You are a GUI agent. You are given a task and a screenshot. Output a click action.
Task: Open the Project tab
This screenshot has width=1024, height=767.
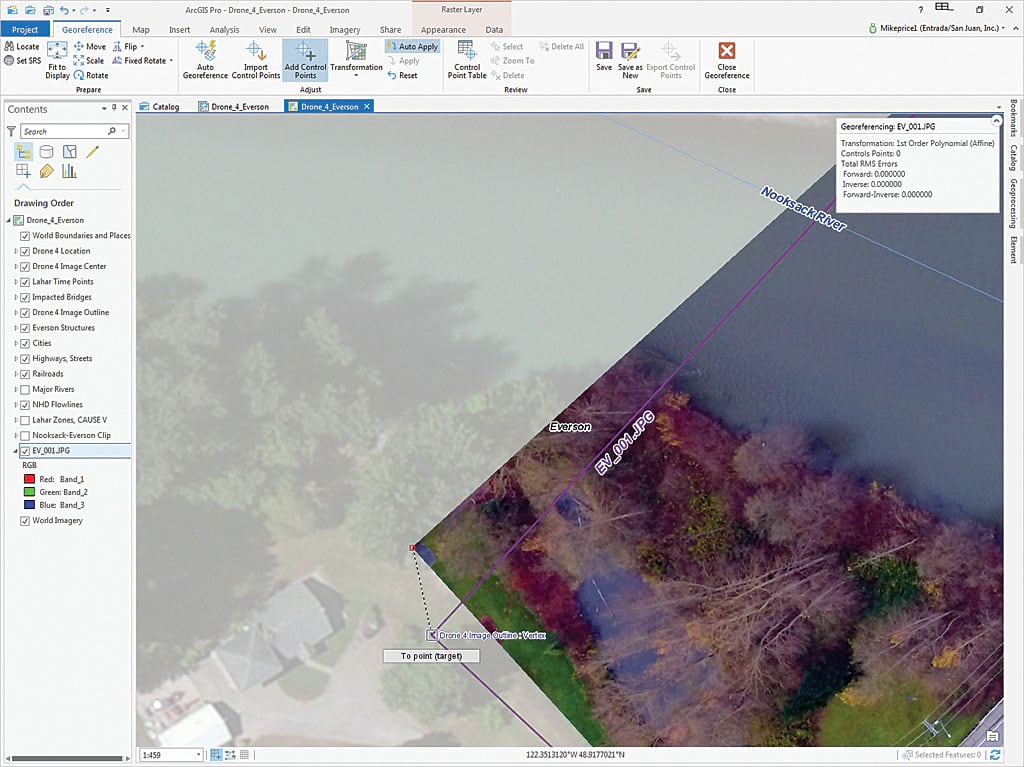25,29
